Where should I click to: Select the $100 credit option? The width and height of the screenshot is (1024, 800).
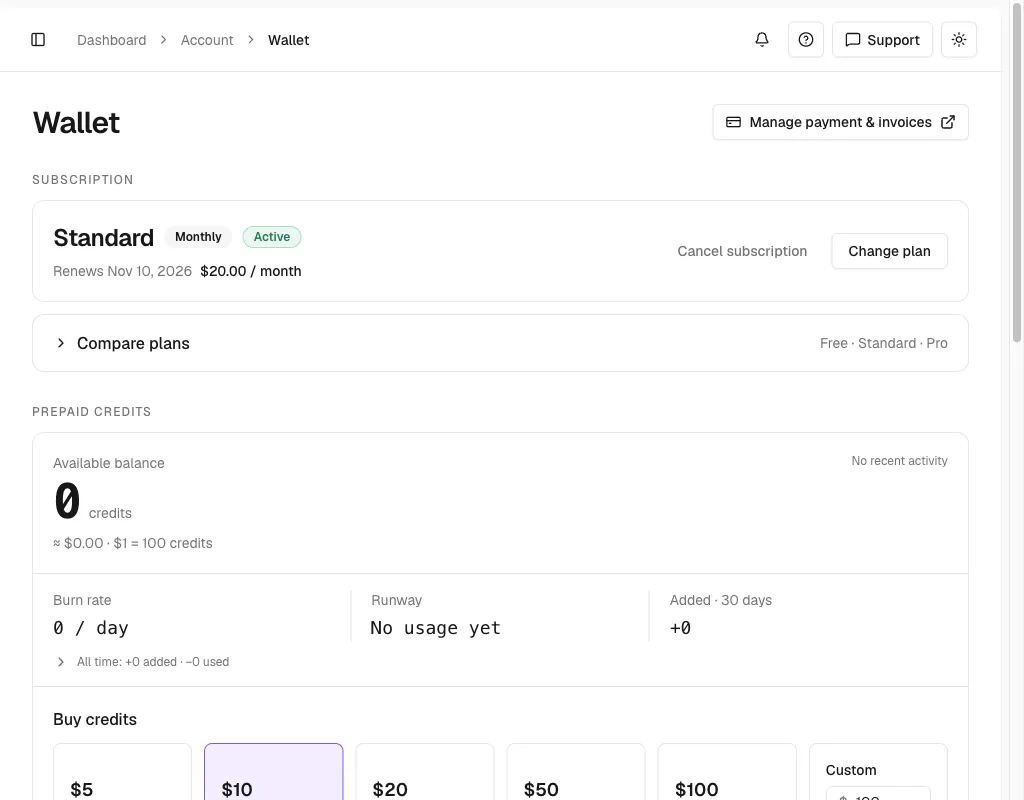[x=727, y=772]
